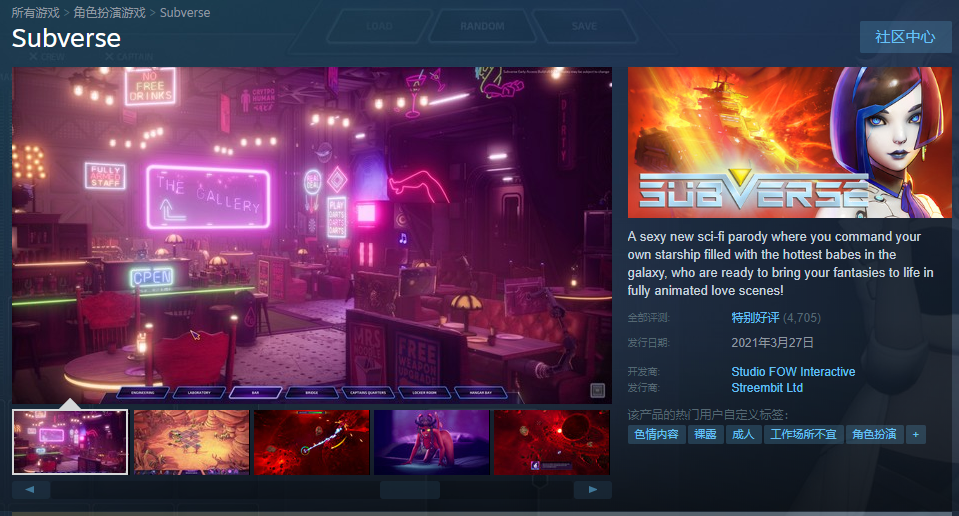The height and width of the screenshot is (516, 959).
Task: Open developer Studio FOW Interactive link
Action: click(793, 372)
